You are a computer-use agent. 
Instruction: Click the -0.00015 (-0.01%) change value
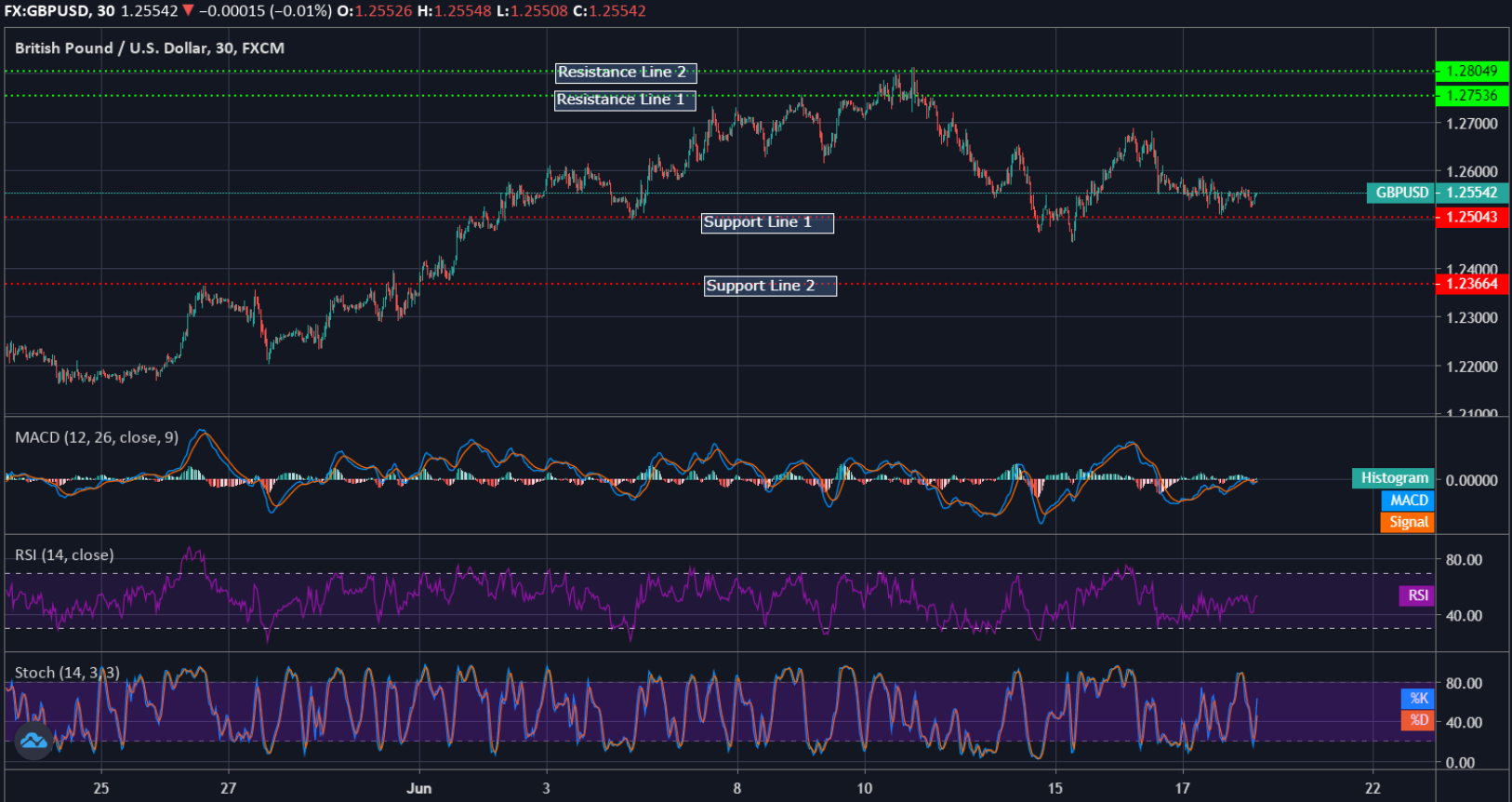tap(264, 11)
